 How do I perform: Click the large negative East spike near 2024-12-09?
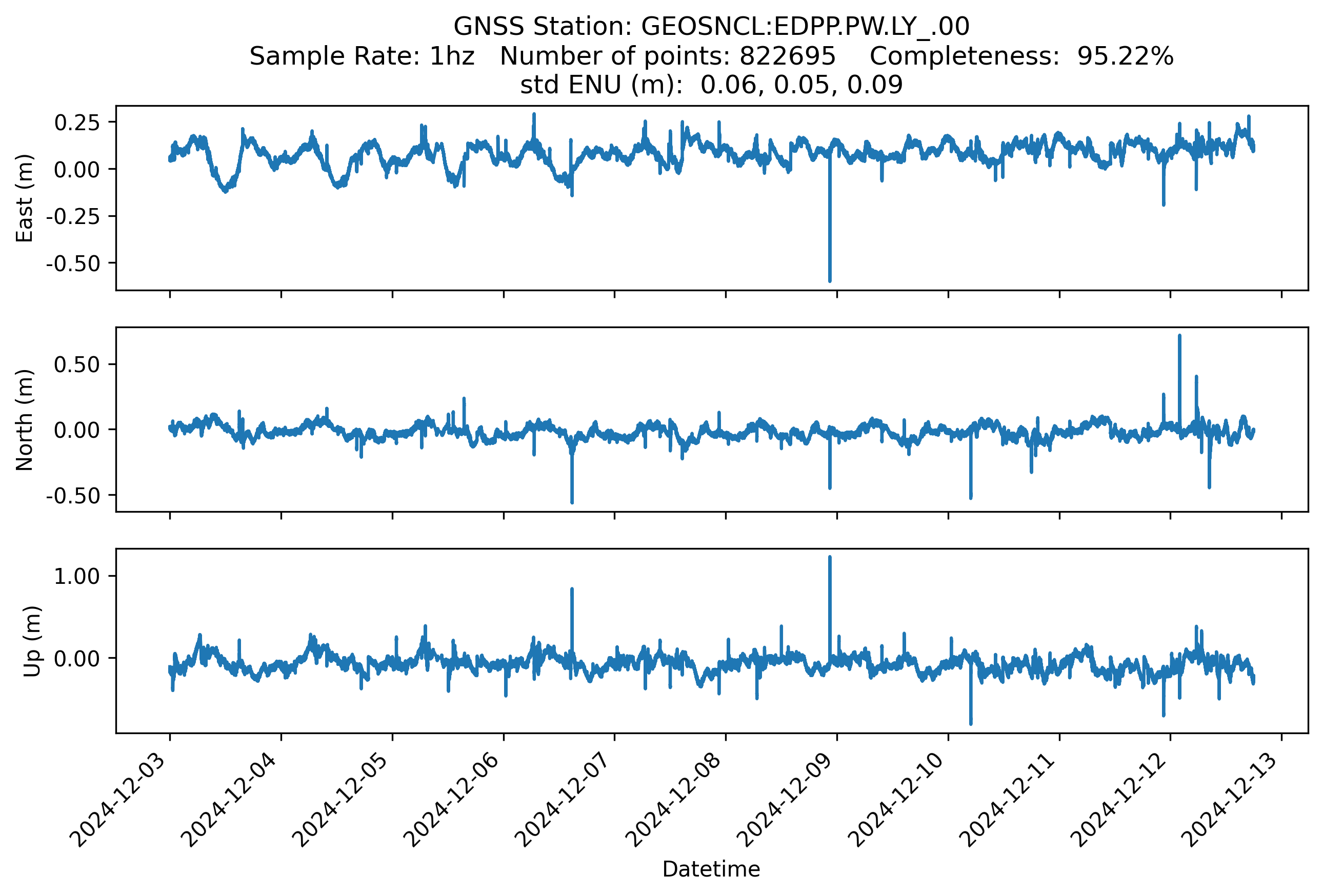(x=830, y=216)
